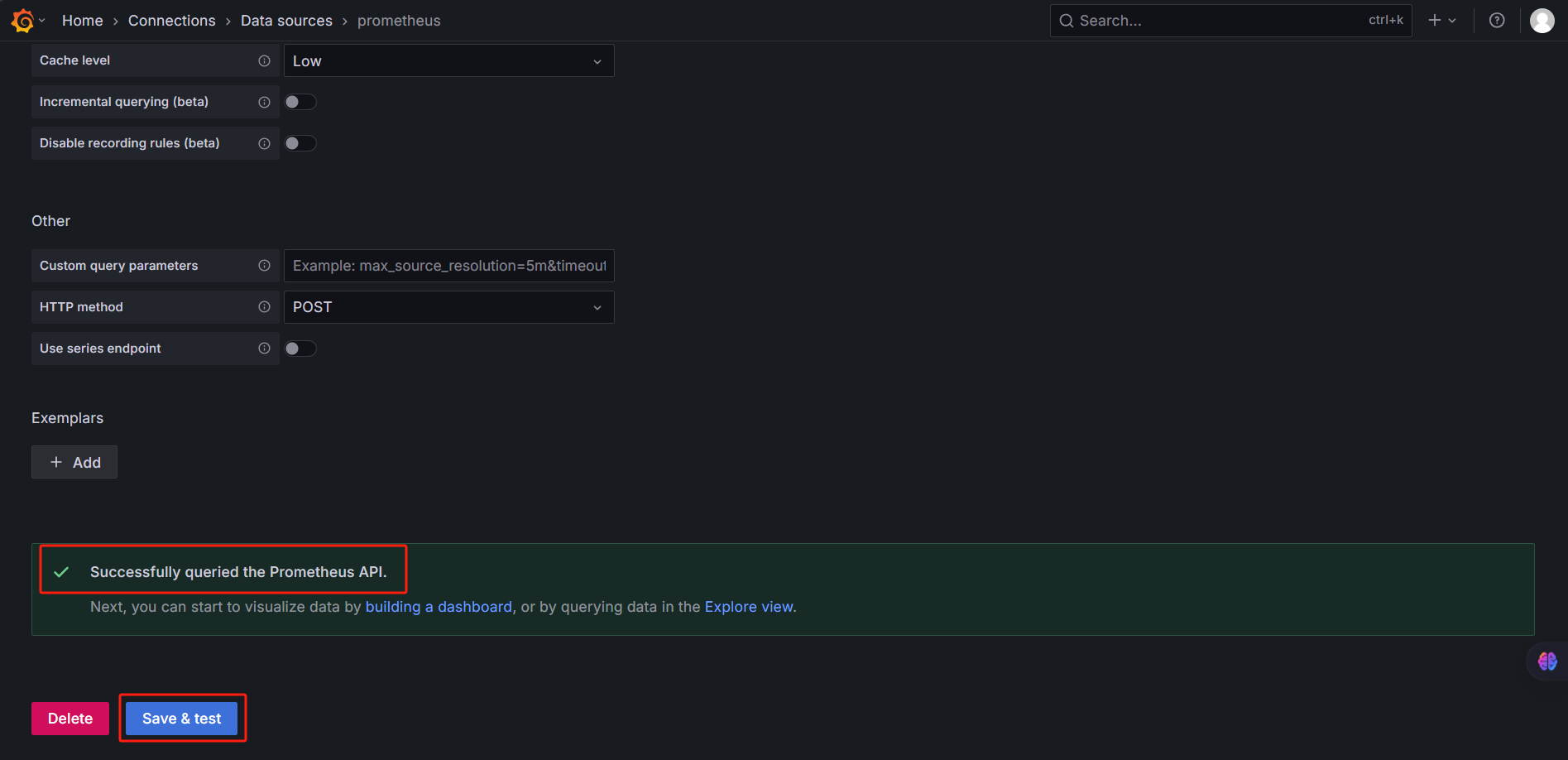Viewport: 1568px width, 760px height.
Task: Toggle Use series endpoint switch
Action: (300, 349)
